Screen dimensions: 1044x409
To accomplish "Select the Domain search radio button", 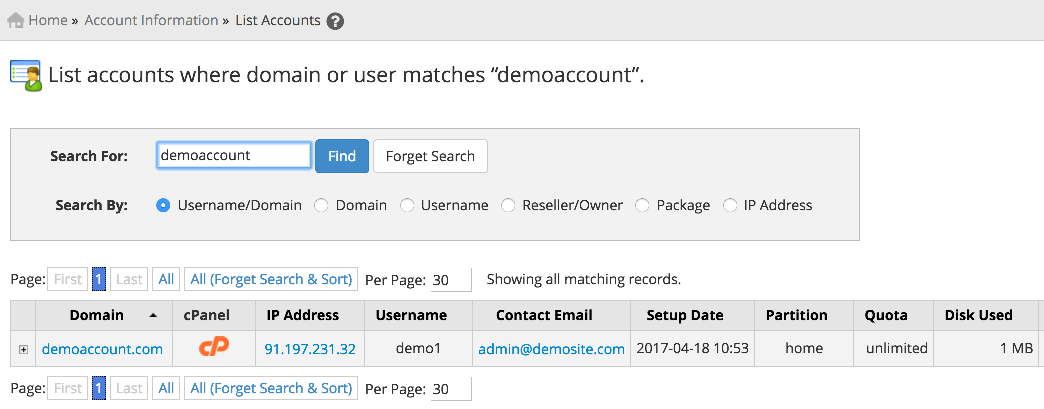I will [x=321, y=205].
